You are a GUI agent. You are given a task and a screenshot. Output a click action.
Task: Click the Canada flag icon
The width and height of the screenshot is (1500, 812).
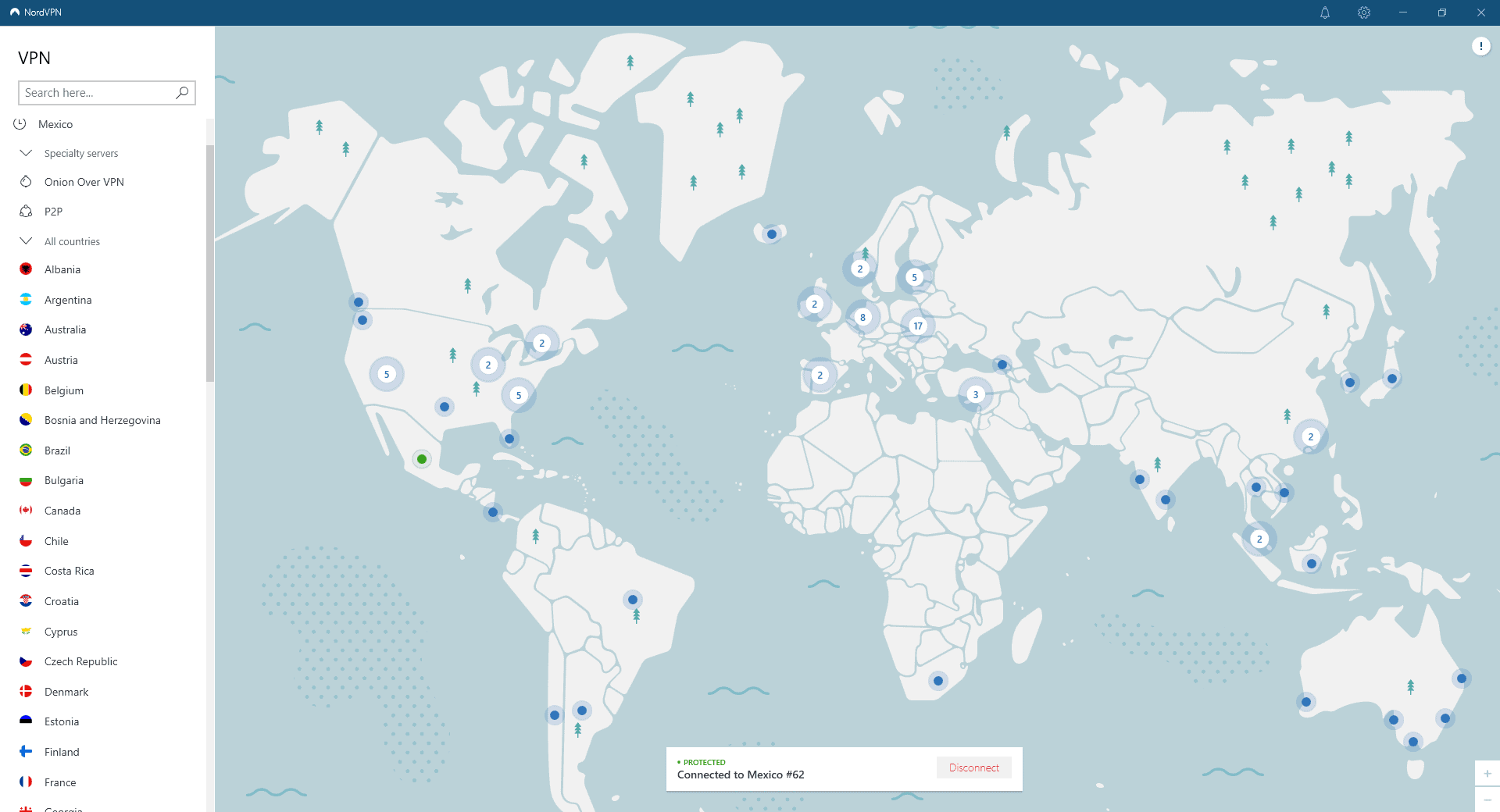click(x=26, y=510)
